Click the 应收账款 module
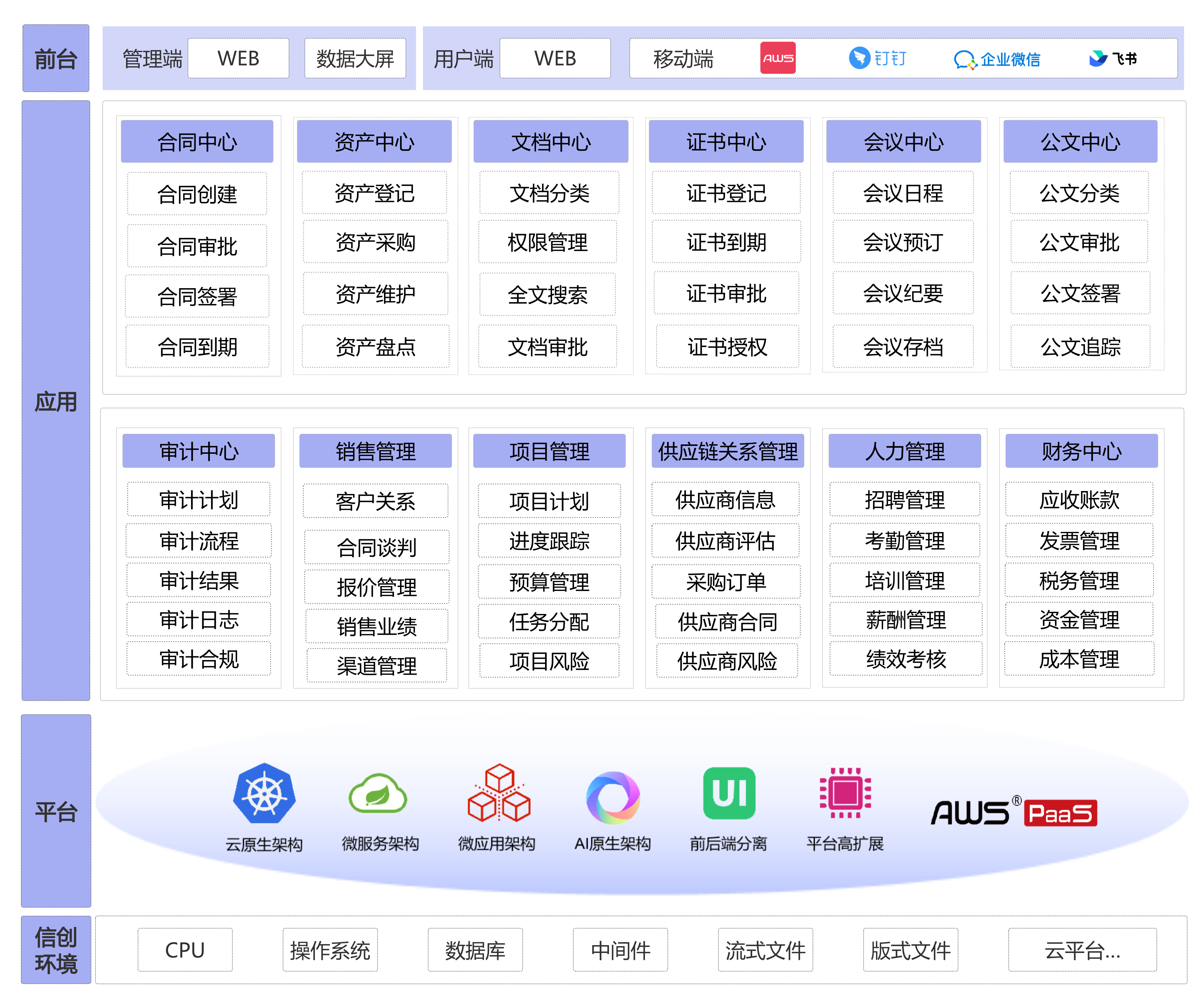The height and width of the screenshot is (999, 1204). pos(1079,499)
